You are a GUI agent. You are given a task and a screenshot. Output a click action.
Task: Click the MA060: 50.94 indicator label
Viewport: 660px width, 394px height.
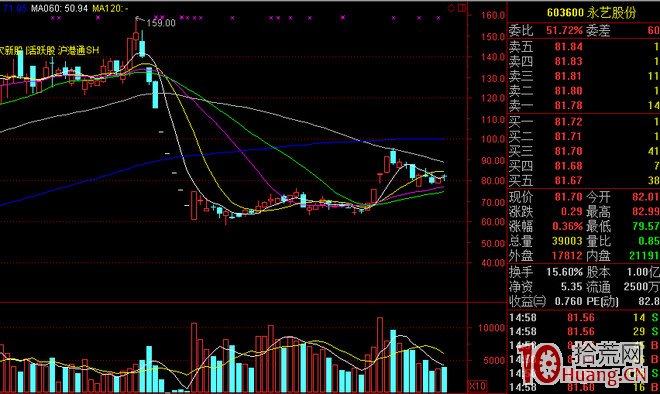(x=59, y=8)
